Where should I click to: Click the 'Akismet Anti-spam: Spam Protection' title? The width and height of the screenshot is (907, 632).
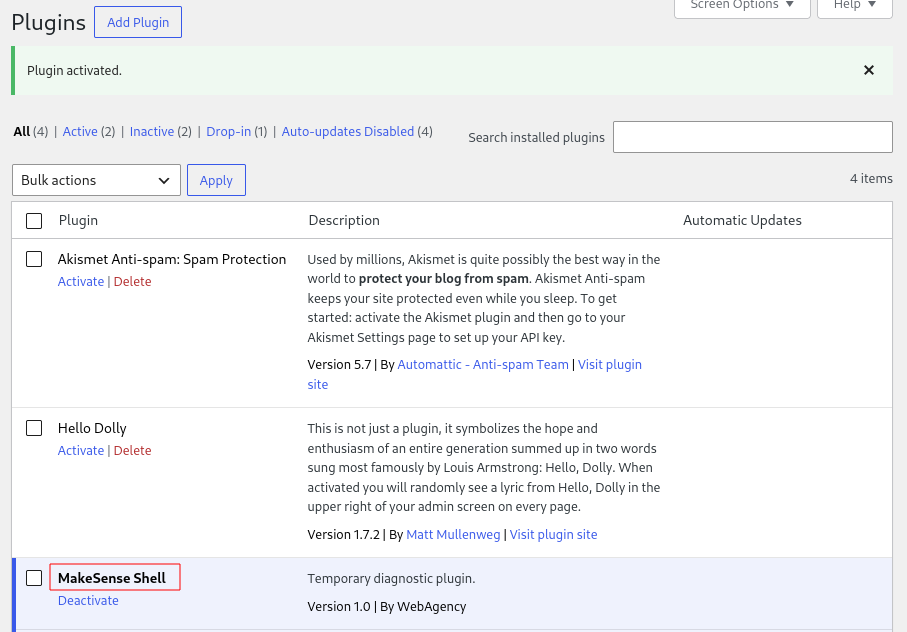(x=172, y=259)
